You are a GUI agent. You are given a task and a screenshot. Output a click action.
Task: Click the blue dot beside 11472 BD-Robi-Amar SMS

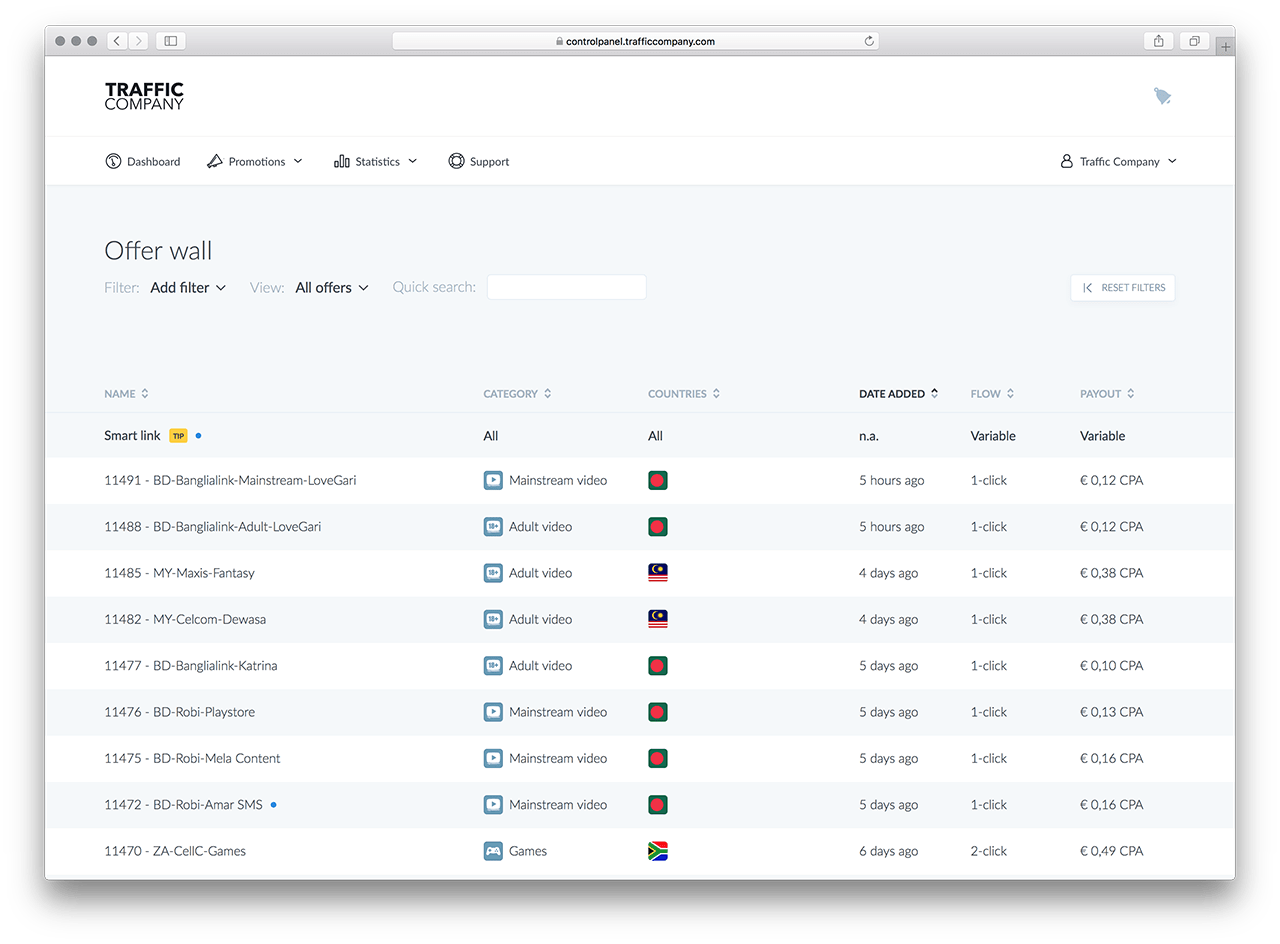coord(273,804)
